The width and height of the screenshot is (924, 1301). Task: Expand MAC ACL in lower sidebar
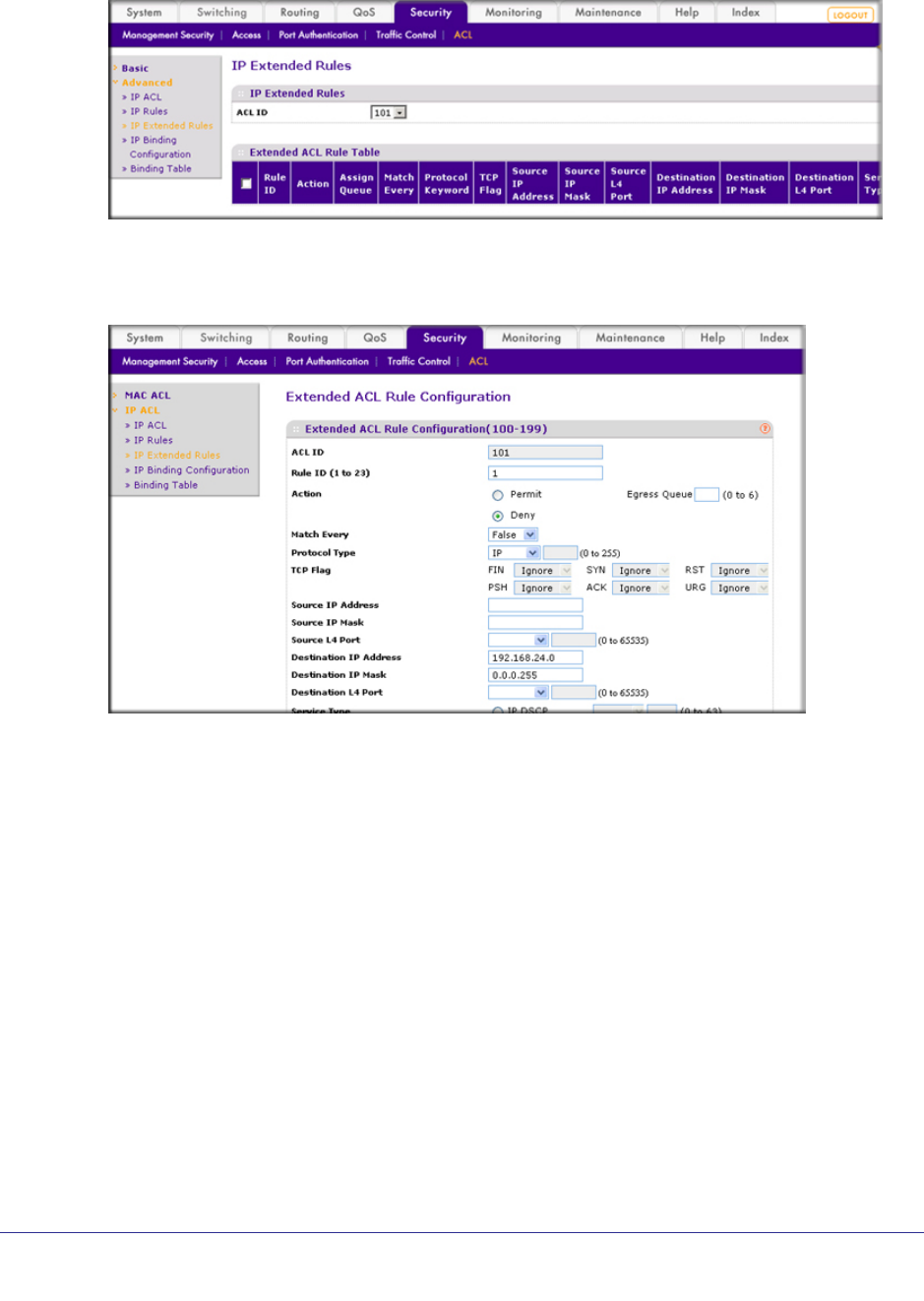point(148,396)
